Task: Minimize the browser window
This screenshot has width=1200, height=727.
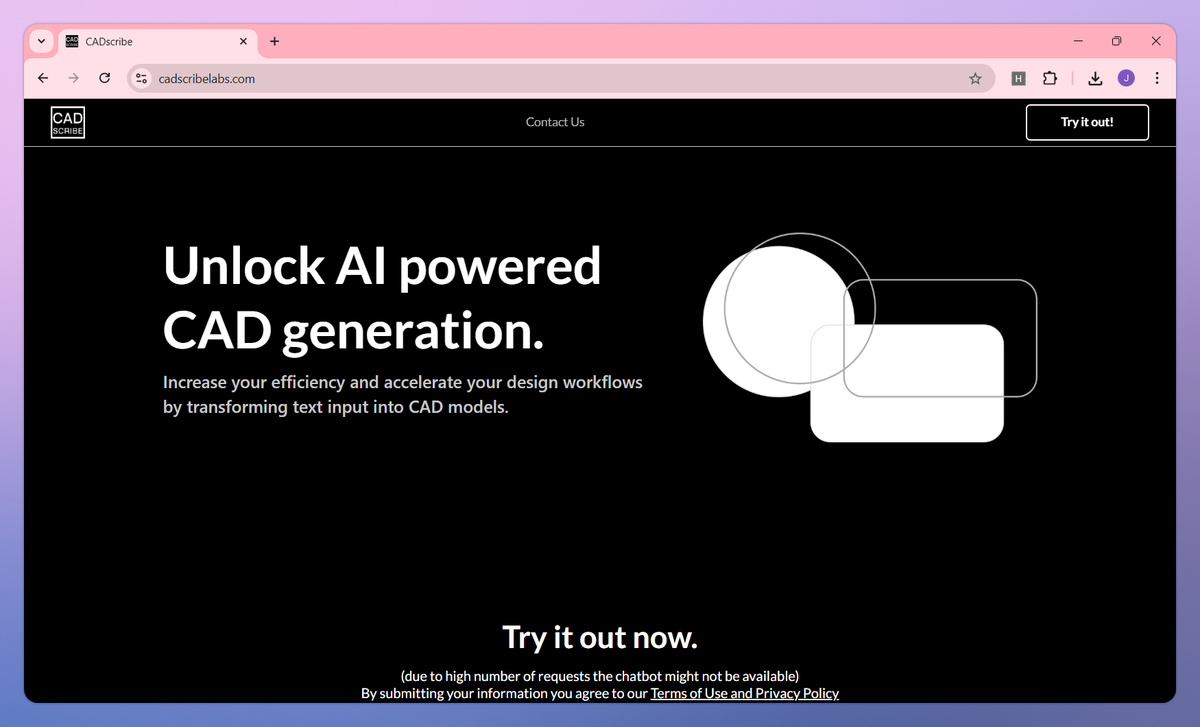Action: point(1078,41)
